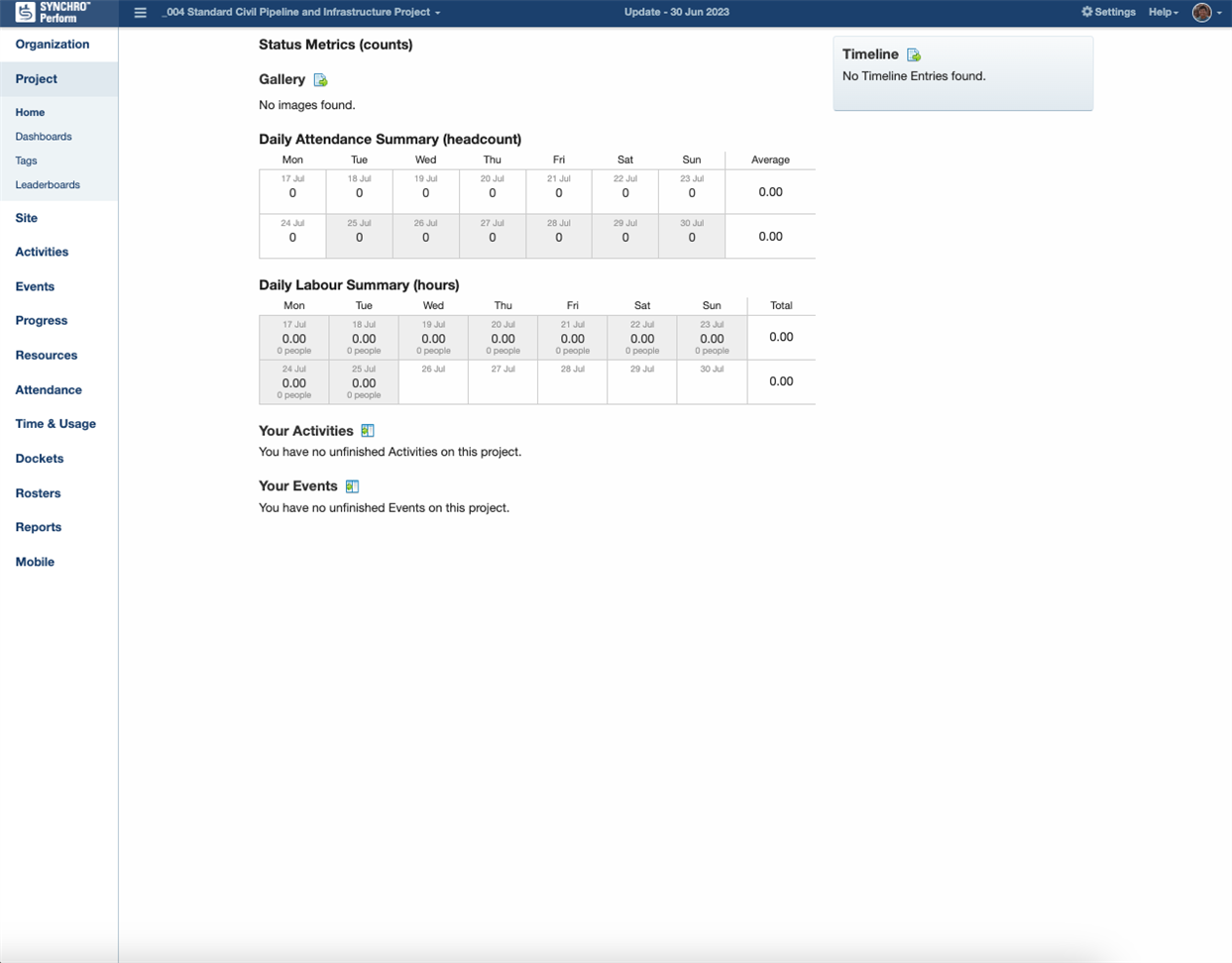This screenshot has height=963, width=1232.
Task: Click the Daily Attendance Summary heading
Action: click(x=391, y=140)
